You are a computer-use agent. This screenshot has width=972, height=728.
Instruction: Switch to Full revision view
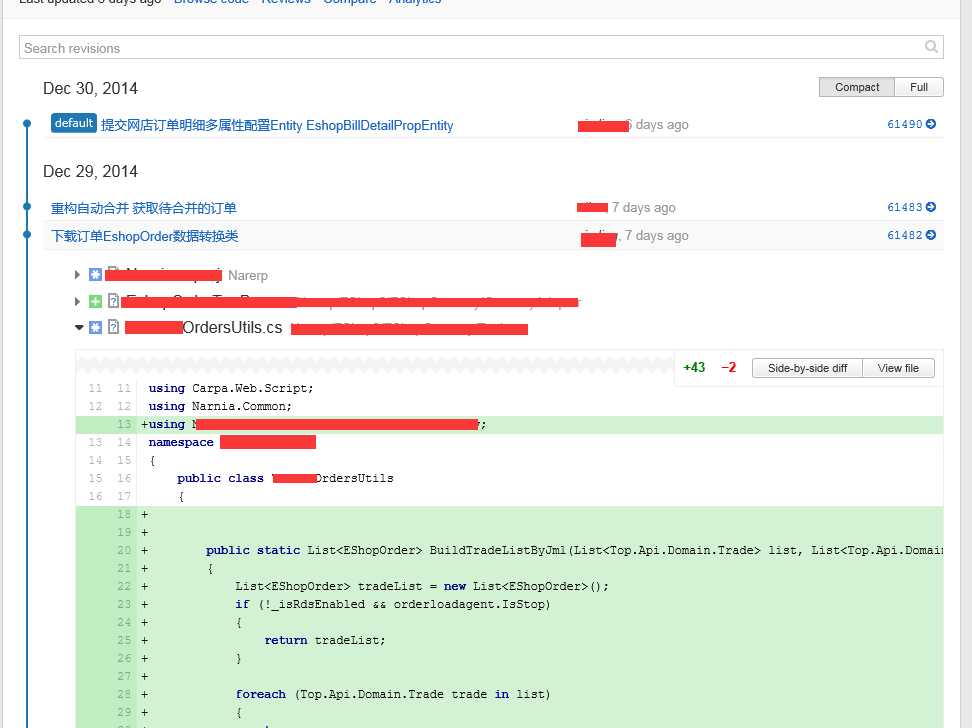(x=919, y=87)
